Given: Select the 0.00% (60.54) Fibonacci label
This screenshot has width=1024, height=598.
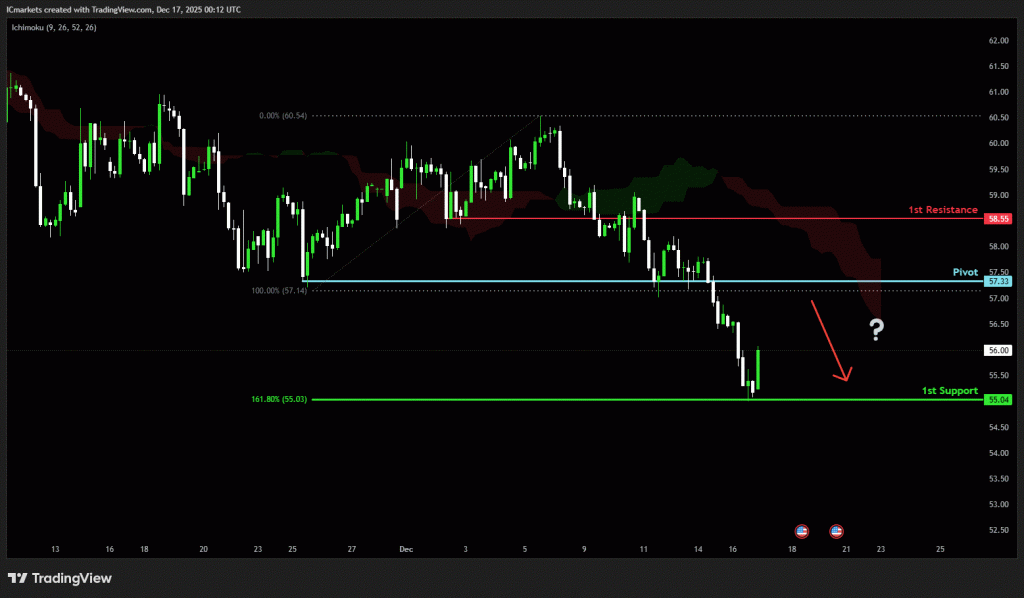Looking at the screenshot, I should point(283,116).
